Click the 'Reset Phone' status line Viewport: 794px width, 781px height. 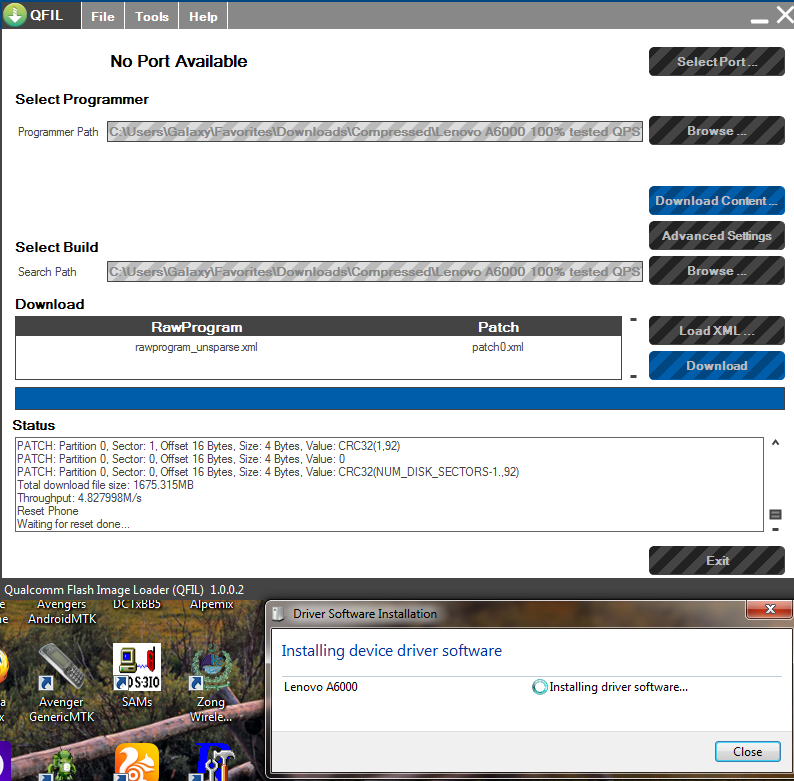coord(48,511)
